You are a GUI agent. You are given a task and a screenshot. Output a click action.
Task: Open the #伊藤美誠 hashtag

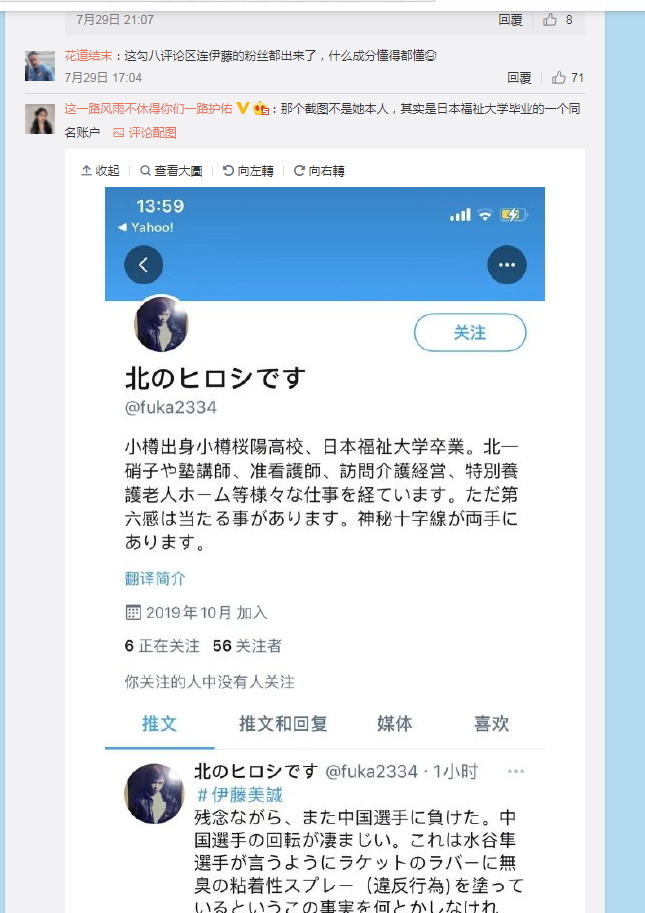(240, 795)
